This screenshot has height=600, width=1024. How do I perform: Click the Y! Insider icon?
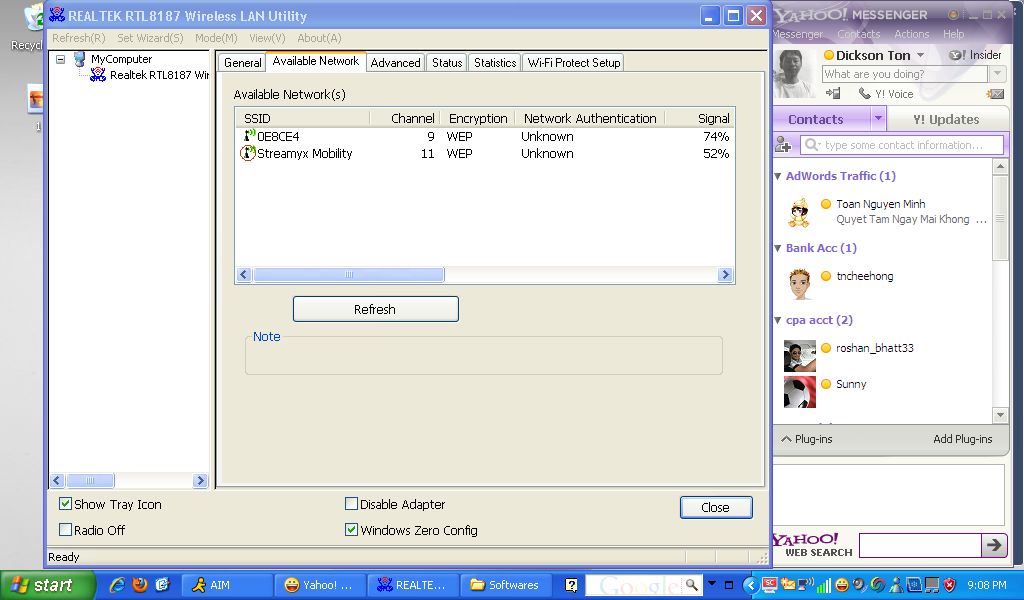(957, 55)
